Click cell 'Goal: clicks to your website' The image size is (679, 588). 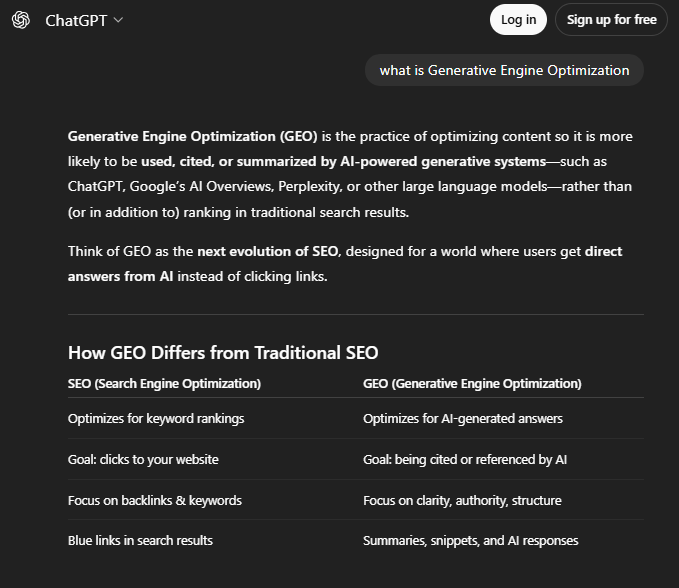pyautogui.click(x=143, y=459)
